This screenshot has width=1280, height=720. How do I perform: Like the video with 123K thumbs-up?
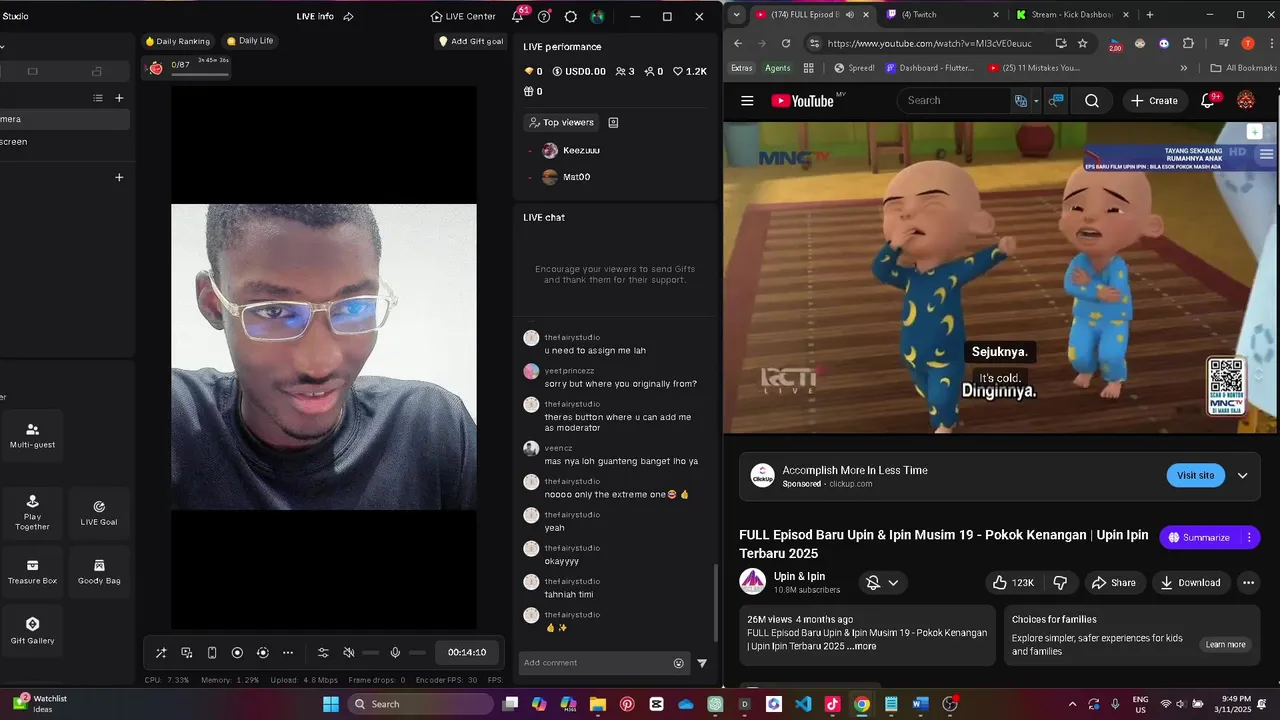(x=1013, y=582)
